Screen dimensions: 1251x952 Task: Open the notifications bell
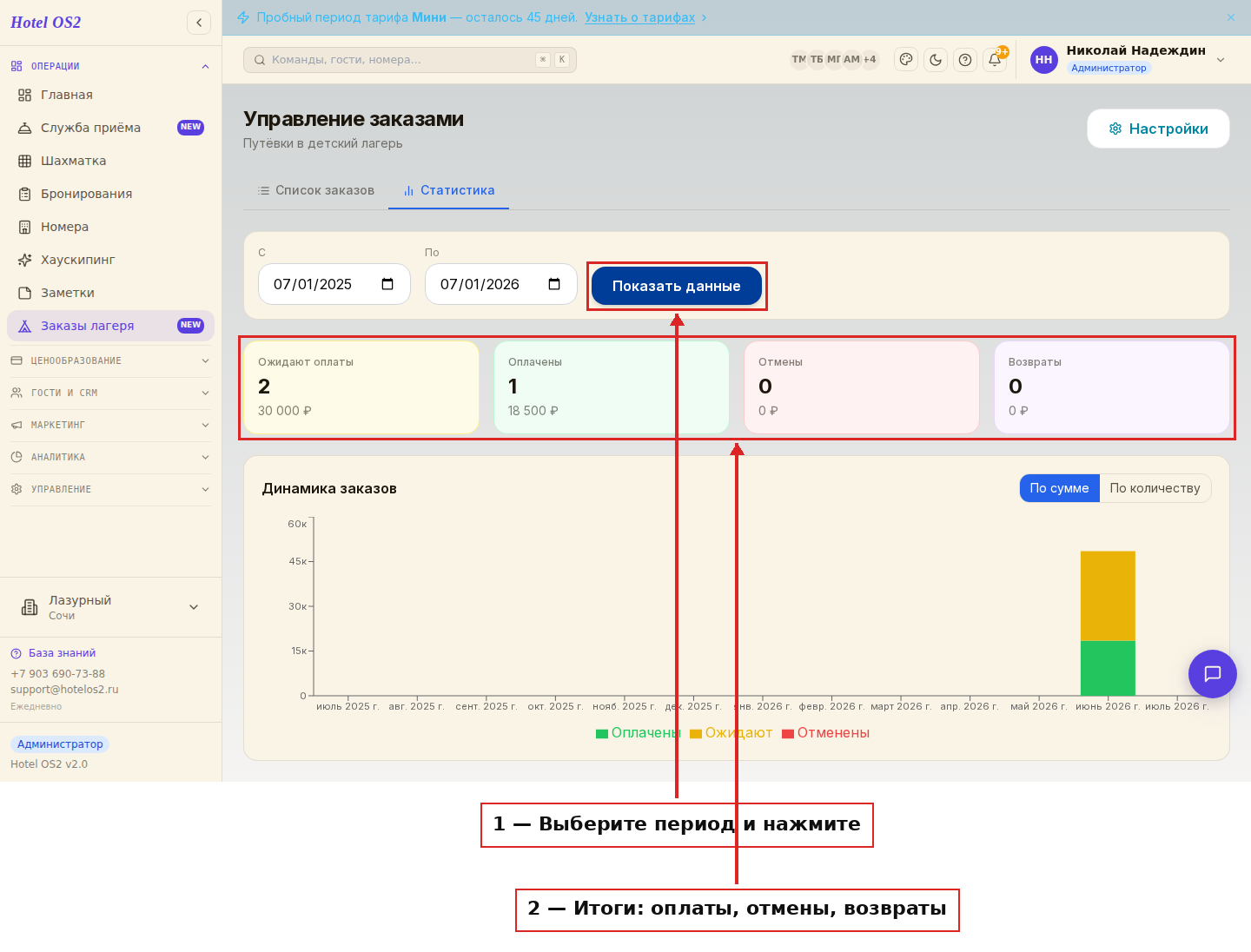pos(995,60)
